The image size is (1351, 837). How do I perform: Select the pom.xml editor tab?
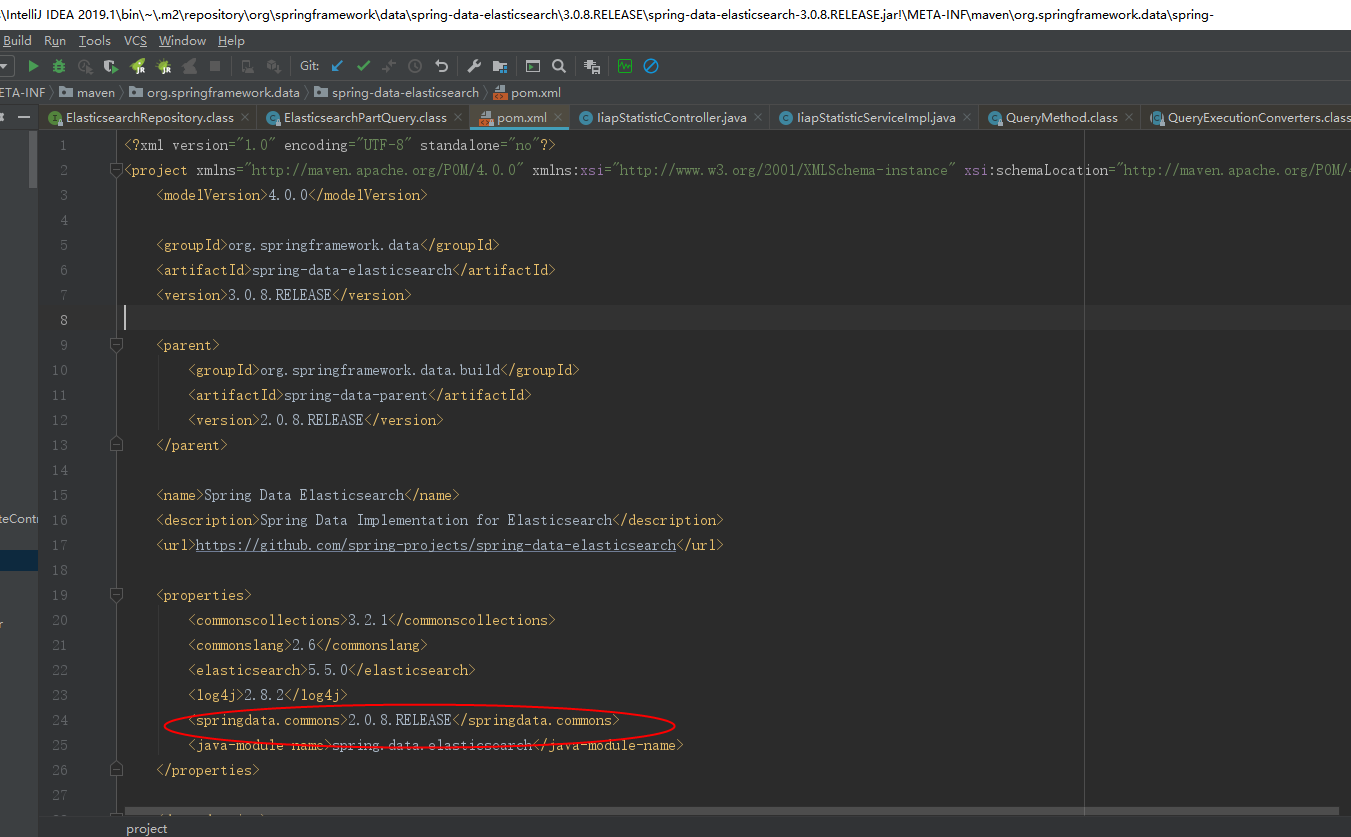522,118
